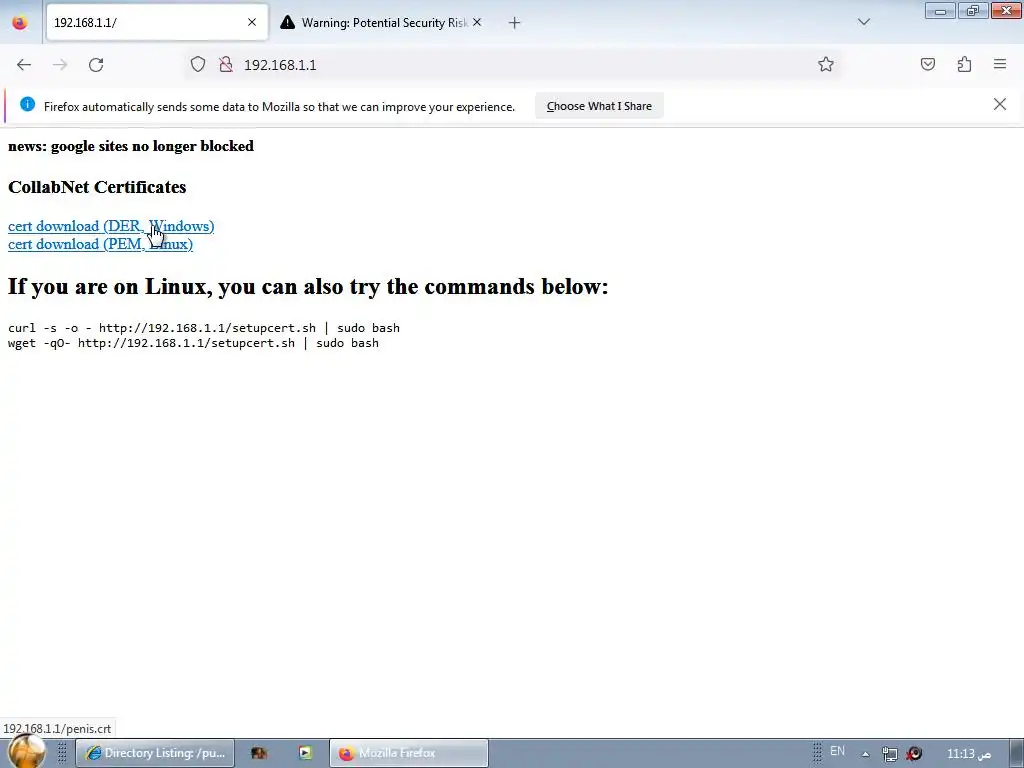Expand the list all tabs dropdown
The width and height of the screenshot is (1024, 768).
coord(863,22)
